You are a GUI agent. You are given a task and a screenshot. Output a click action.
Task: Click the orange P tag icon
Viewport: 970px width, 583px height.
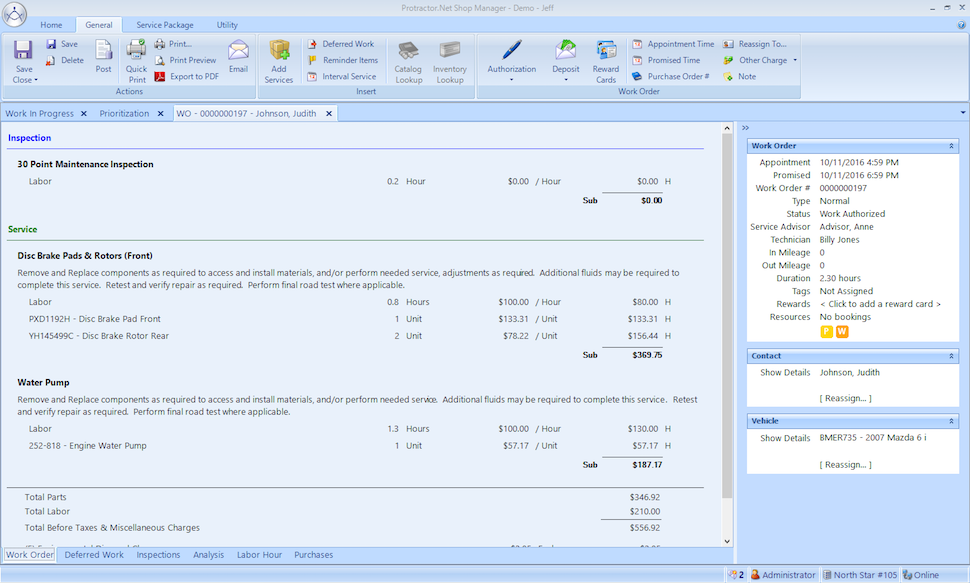pyautogui.click(x=826, y=332)
